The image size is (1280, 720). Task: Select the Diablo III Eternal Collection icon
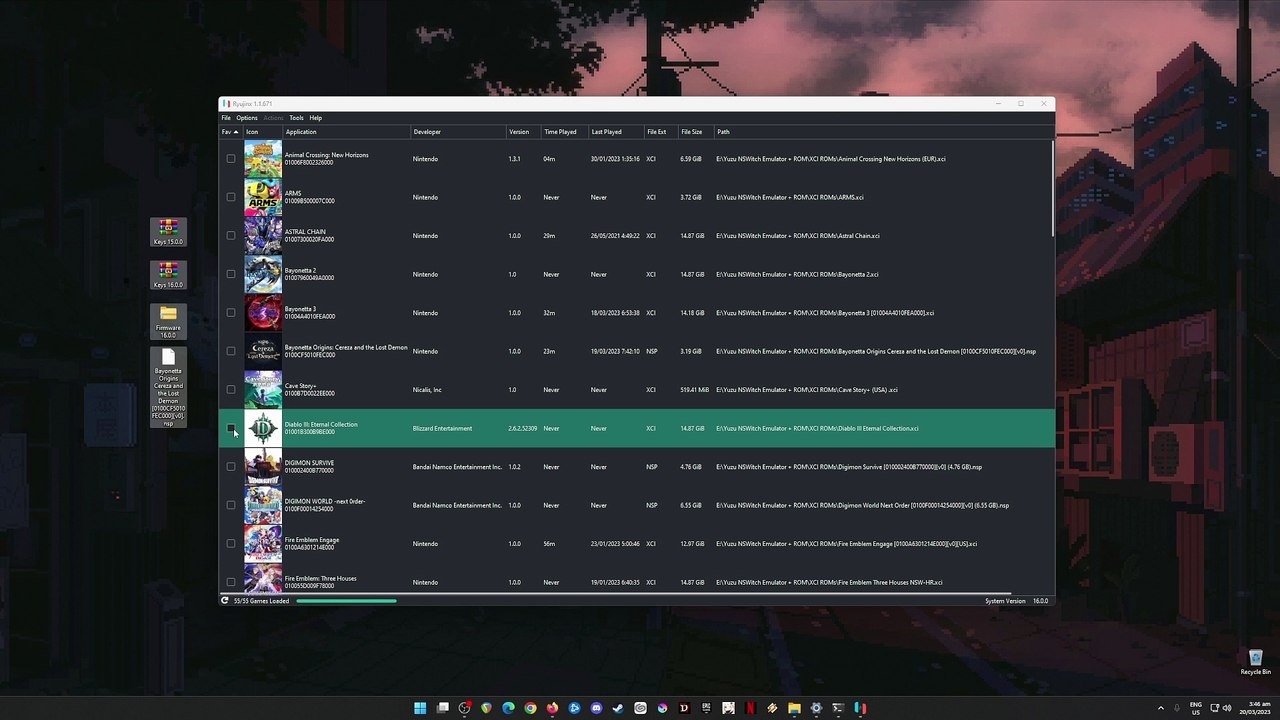tap(263, 428)
